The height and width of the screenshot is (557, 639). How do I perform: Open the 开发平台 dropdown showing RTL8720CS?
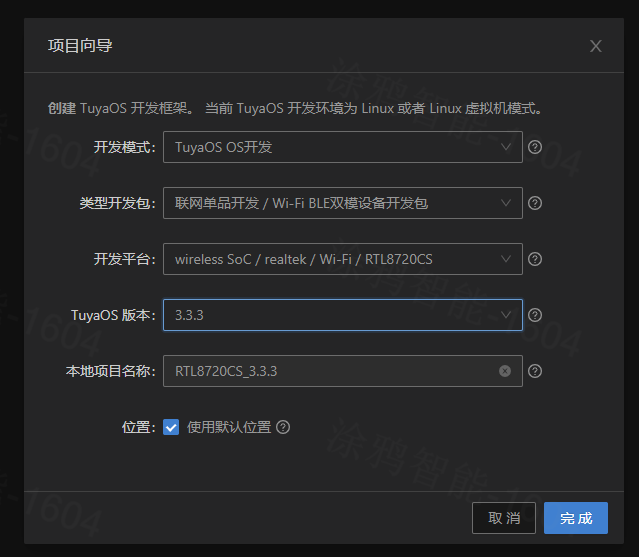tap(343, 259)
